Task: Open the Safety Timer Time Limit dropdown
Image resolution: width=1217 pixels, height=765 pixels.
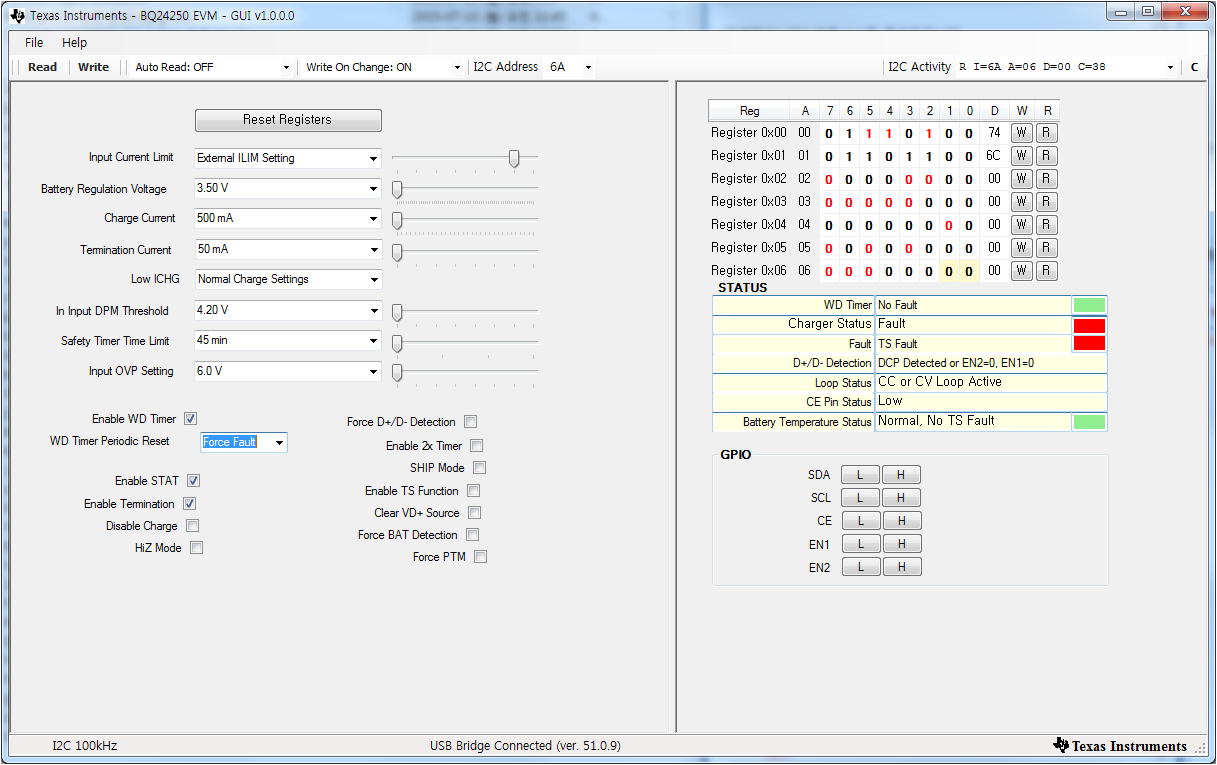Action: 288,341
